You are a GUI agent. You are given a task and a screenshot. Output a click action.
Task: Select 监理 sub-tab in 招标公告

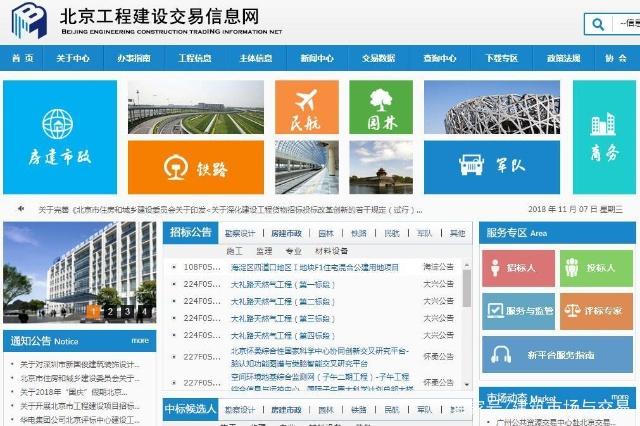(264, 251)
